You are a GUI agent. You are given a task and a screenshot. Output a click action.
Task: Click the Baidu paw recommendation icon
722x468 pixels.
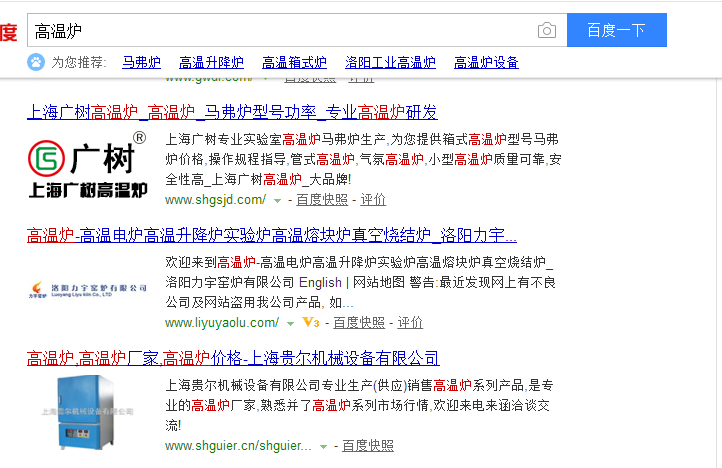[36, 62]
